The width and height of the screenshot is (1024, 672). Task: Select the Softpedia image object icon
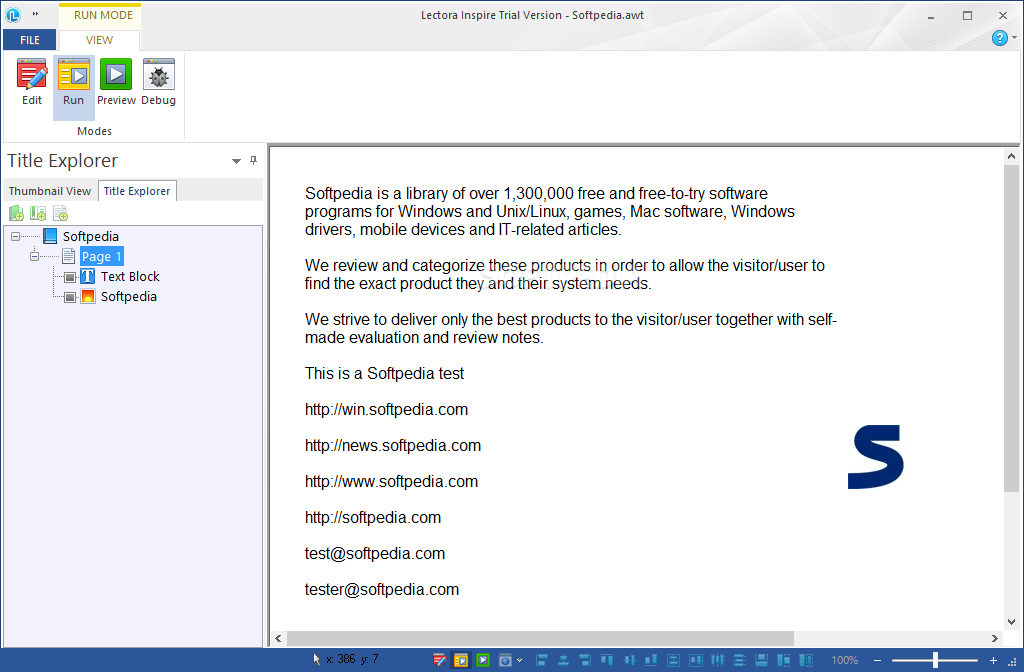[88, 296]
